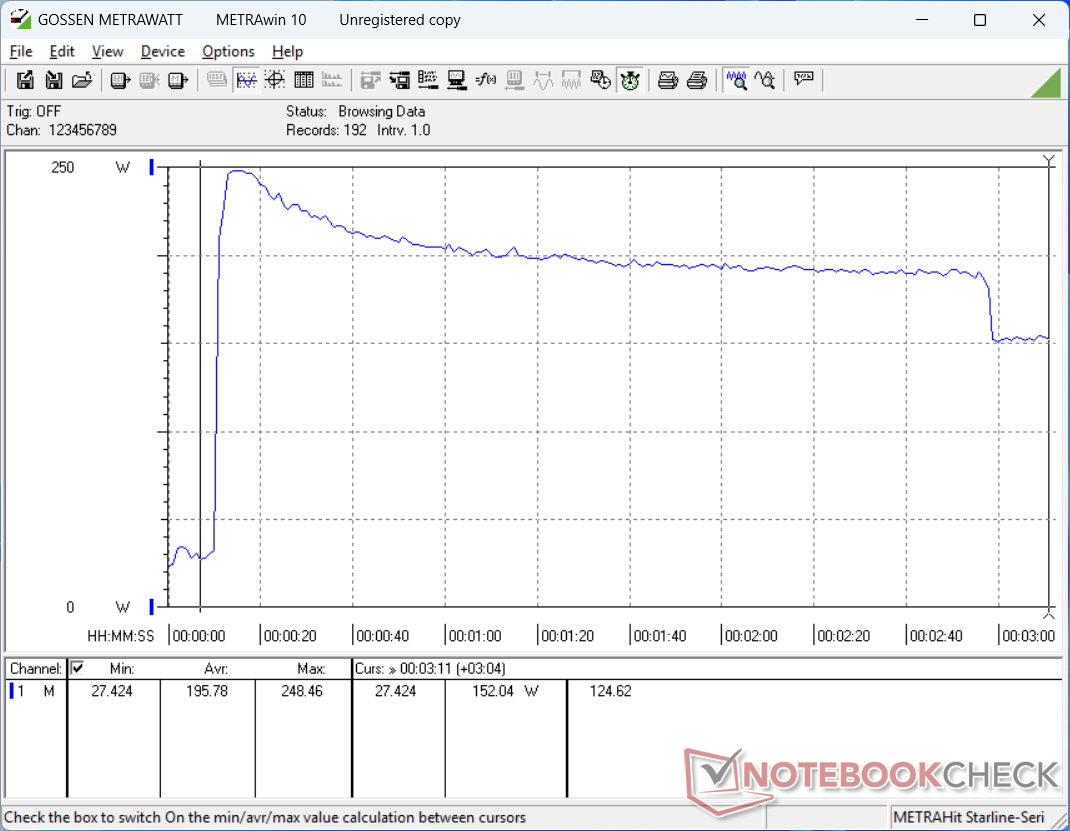
Task: Click the zoom into curve magnifier icon
Action: click(764, 81)
